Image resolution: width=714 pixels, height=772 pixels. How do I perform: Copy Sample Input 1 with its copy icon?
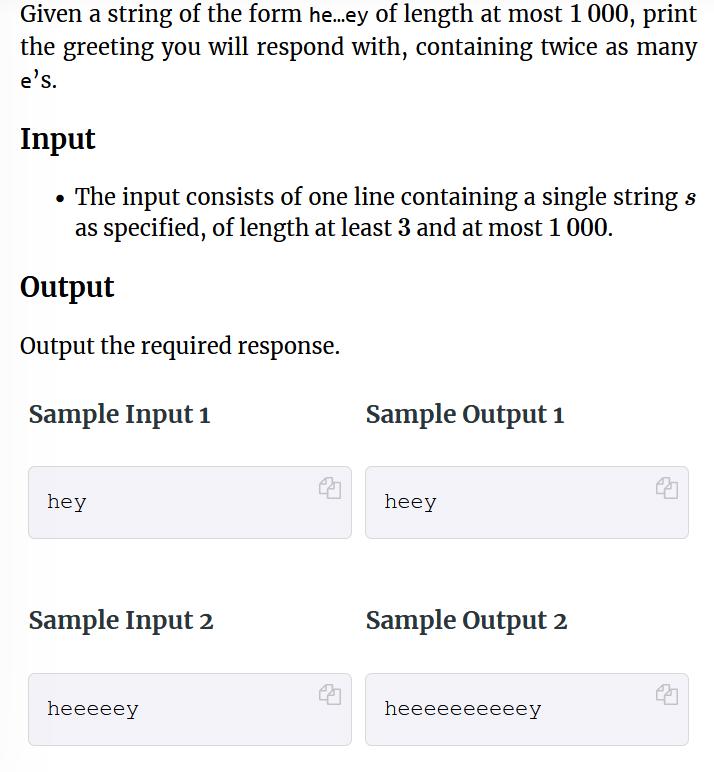330,488
